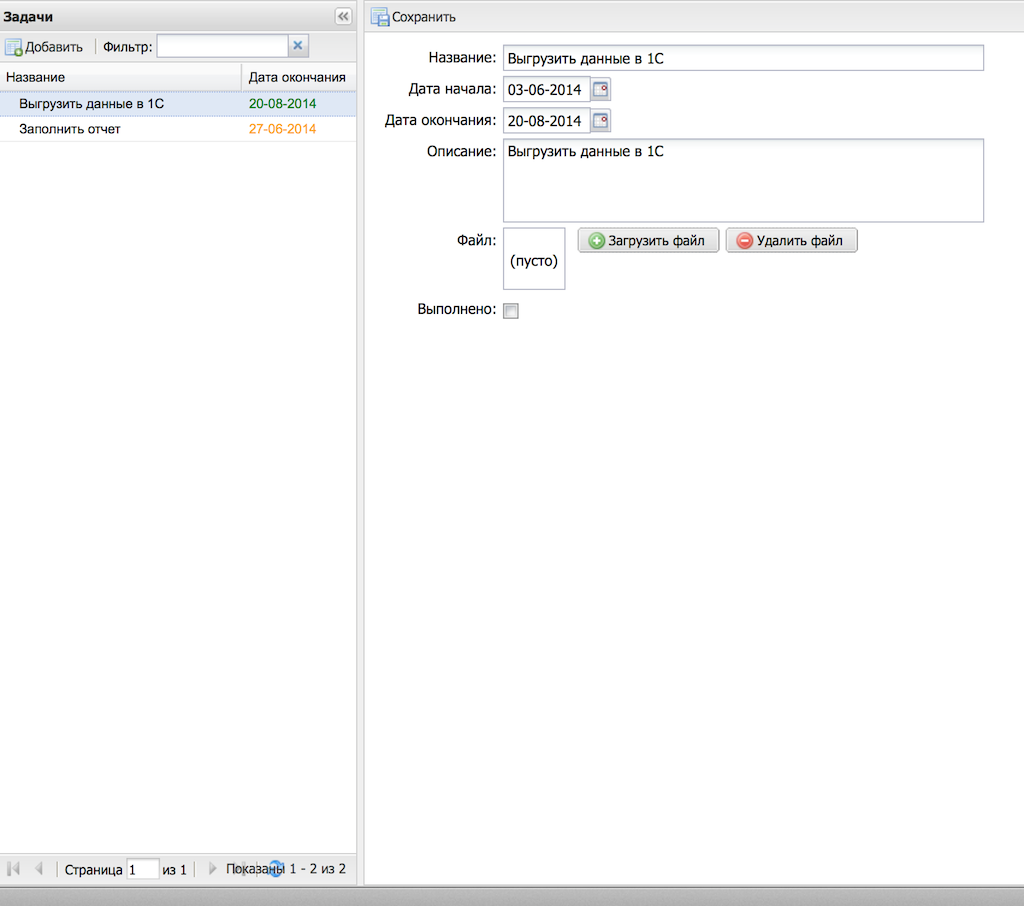
Task: Select the Выгрузить данные в 1С row
Action: coord(178,104)
